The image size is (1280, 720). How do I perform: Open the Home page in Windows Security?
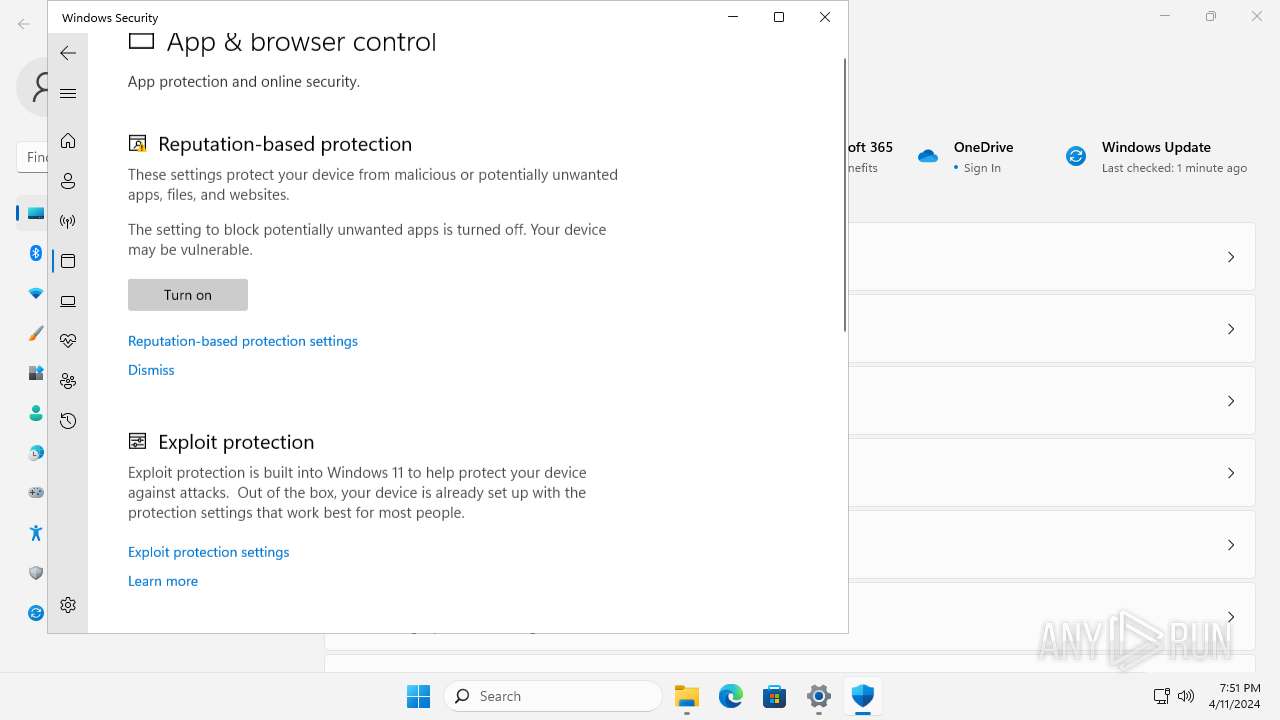68,141
